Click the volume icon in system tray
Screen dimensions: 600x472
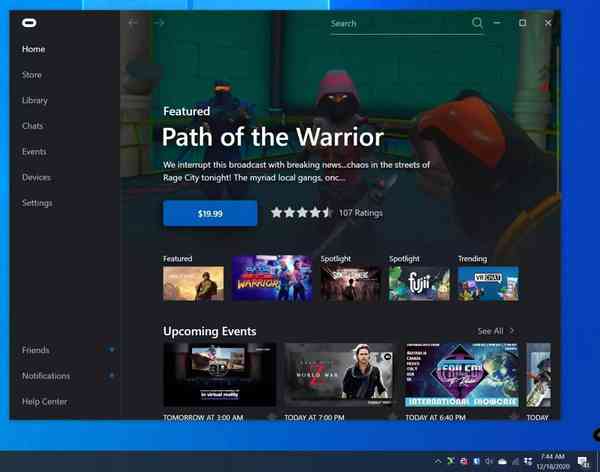[x=489, y=461]
